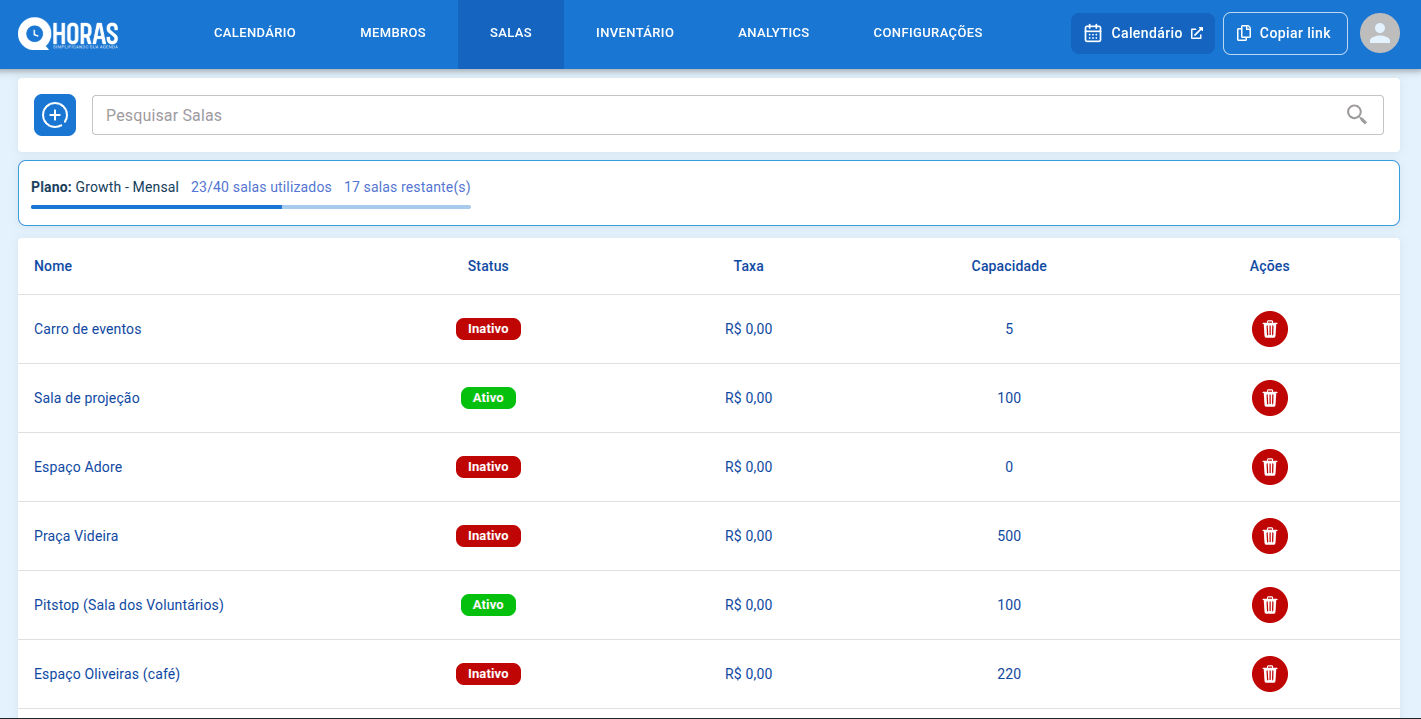Click the search magnifier icon

(x=1356, y=115)
